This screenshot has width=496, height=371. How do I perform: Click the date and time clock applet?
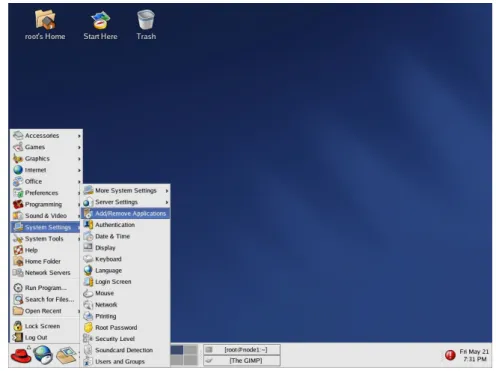(x=474, y=355)
